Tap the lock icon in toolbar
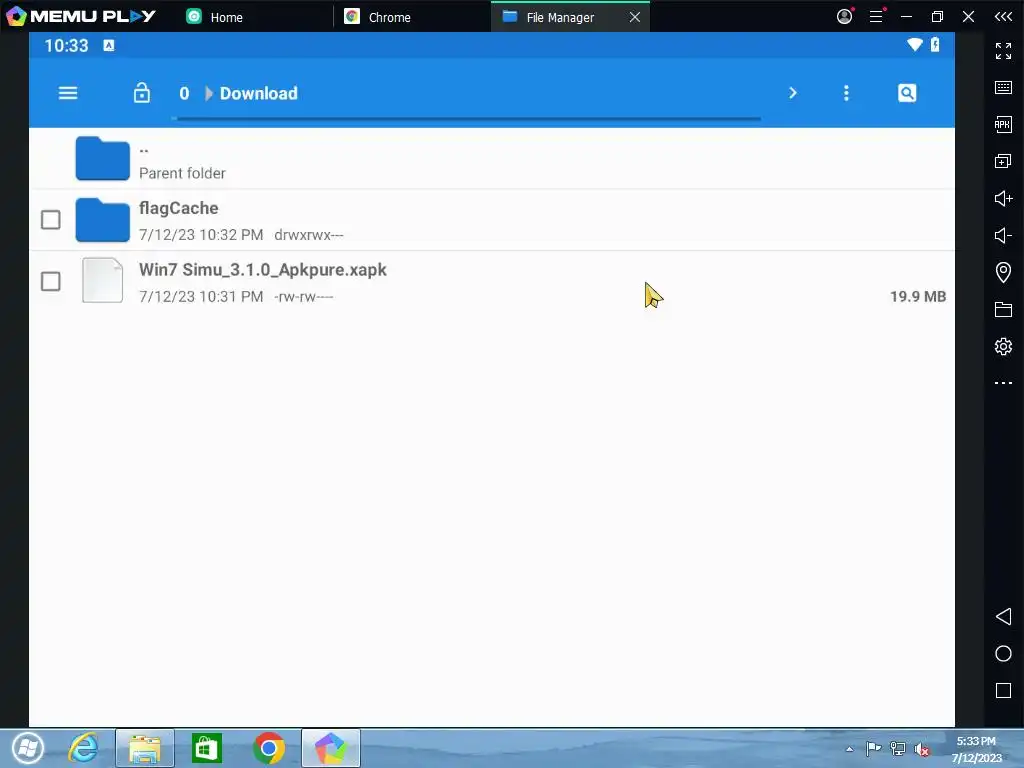 (142, 93)
